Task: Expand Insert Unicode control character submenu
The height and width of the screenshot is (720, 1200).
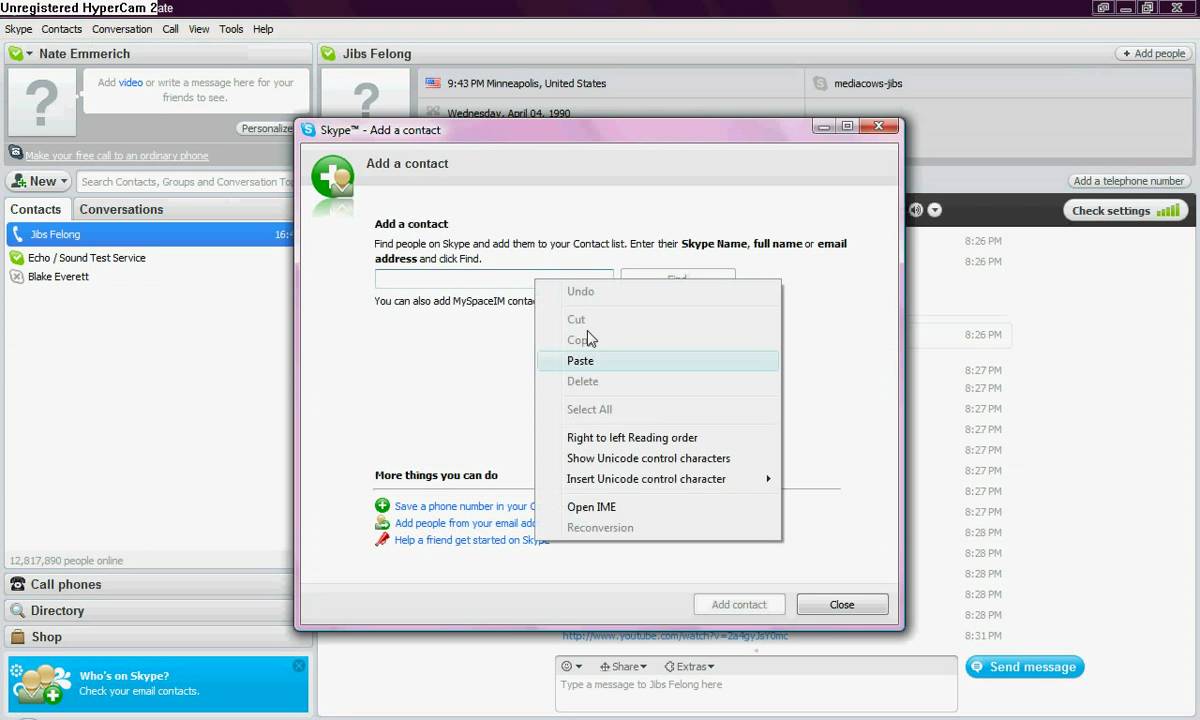Action: pyautogui.click(x=658, y=479)
